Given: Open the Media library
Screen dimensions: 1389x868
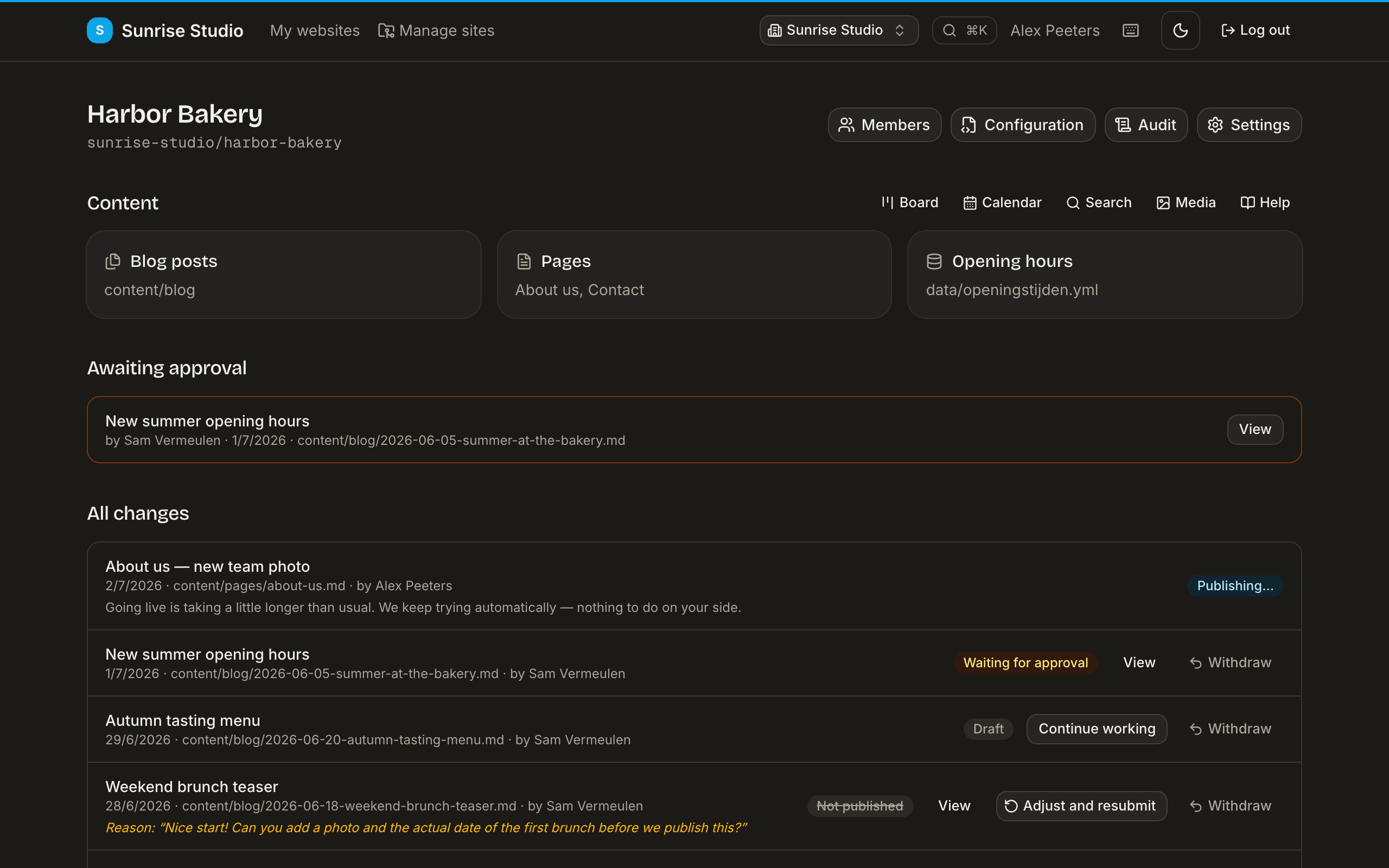Looking at the screenshot, I should 1186,203.
